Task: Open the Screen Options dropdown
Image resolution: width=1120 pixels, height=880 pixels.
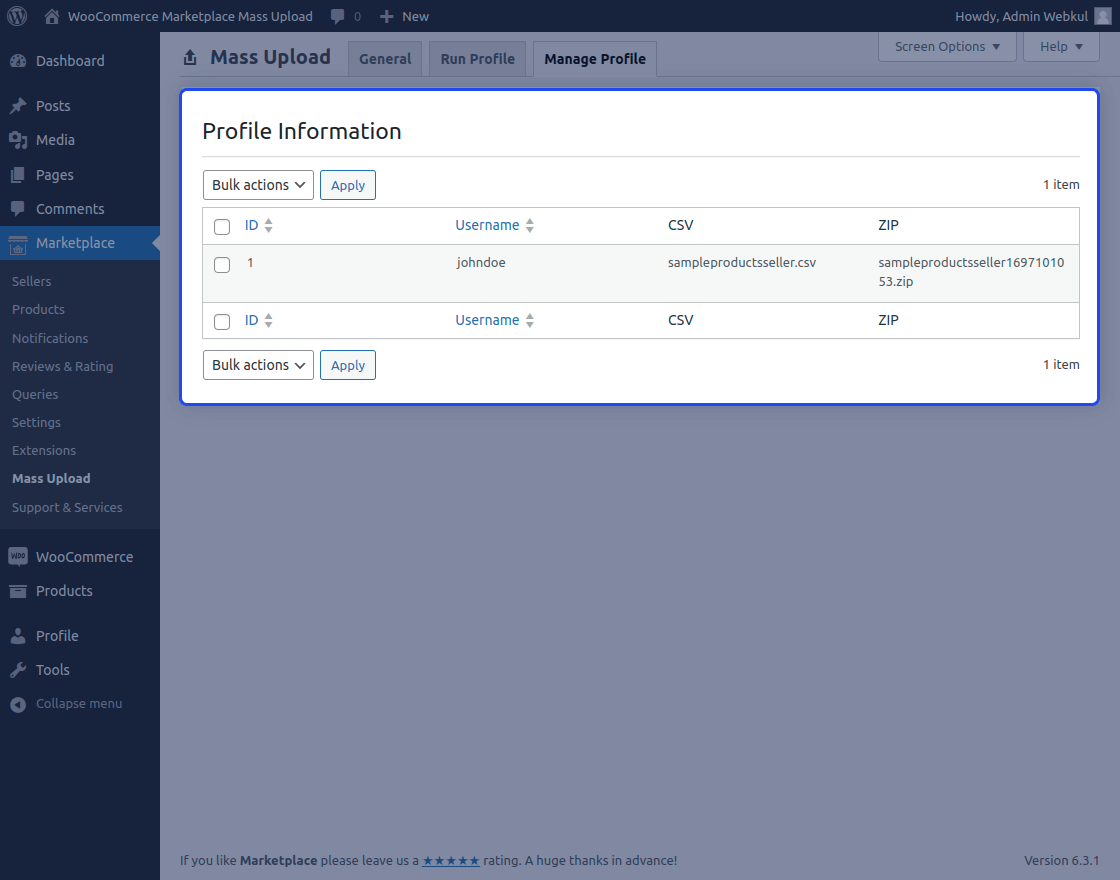Action: pyautogui.click(x=945, y=46)
